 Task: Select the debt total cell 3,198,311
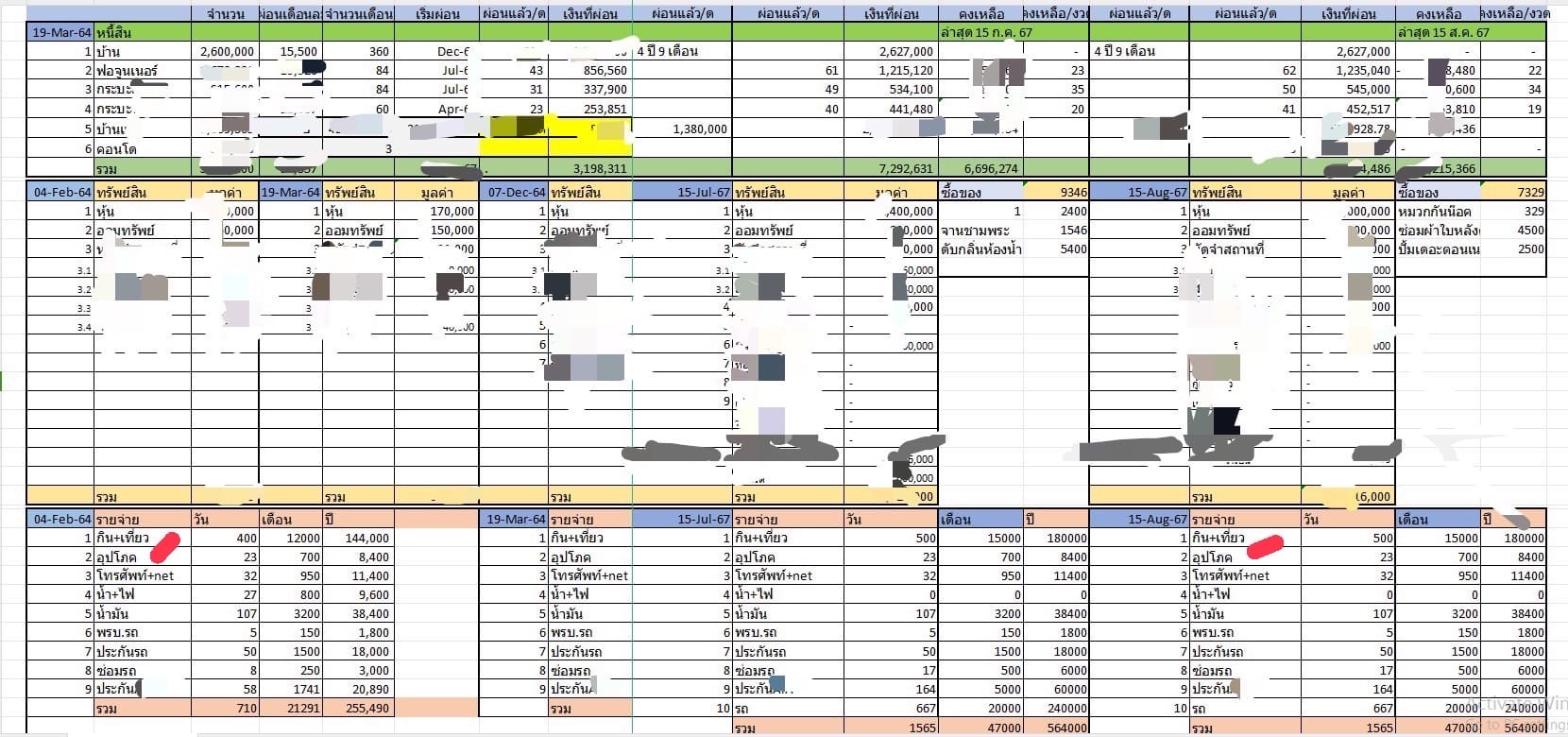tap(590, 169)
